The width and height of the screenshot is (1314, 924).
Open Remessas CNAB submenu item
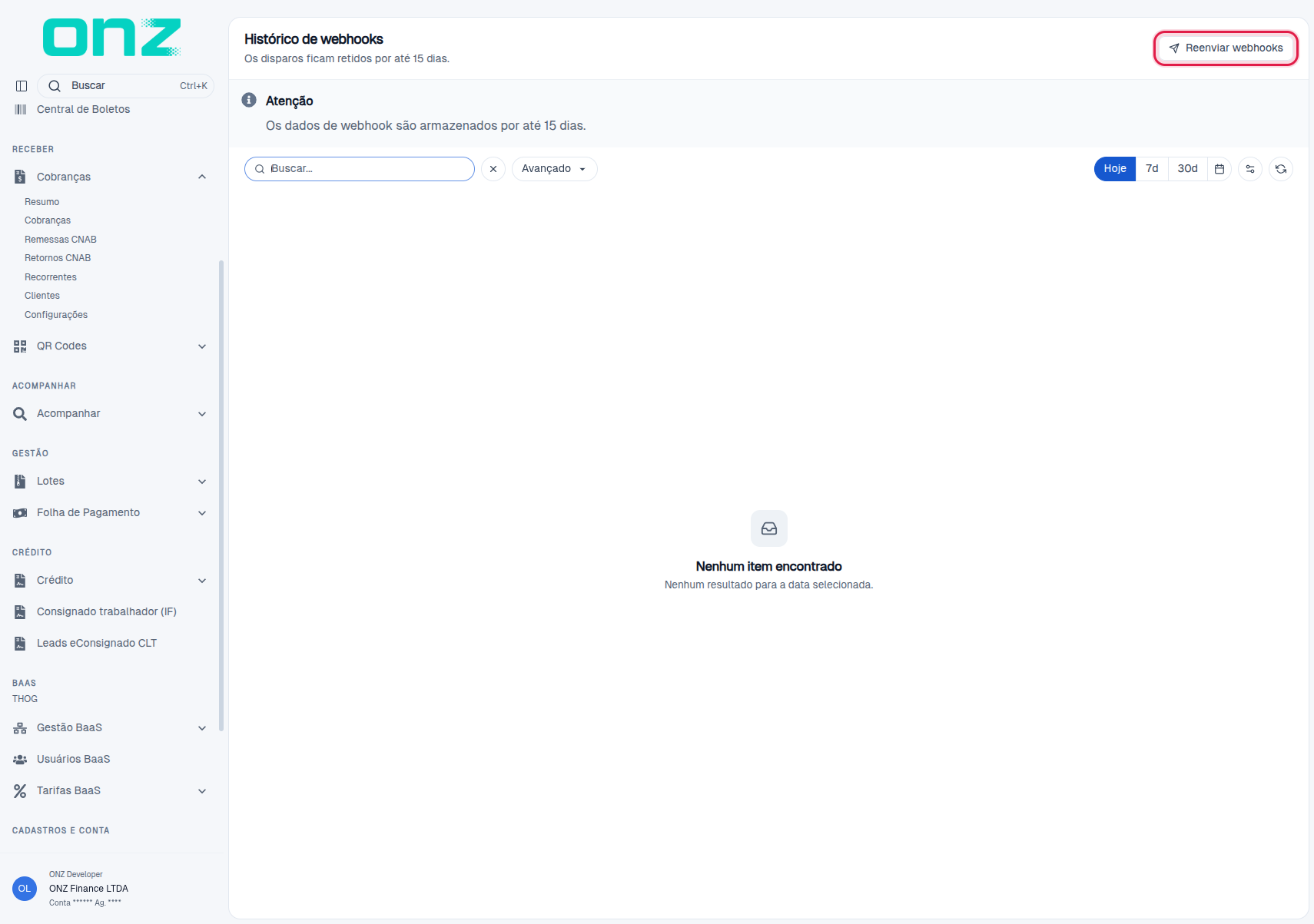(61, 240)
